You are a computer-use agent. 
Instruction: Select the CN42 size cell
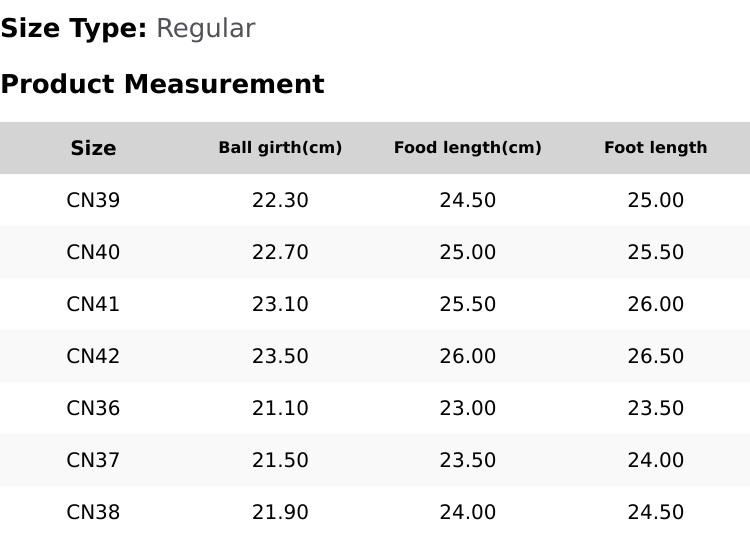click(x=93, y=356)
